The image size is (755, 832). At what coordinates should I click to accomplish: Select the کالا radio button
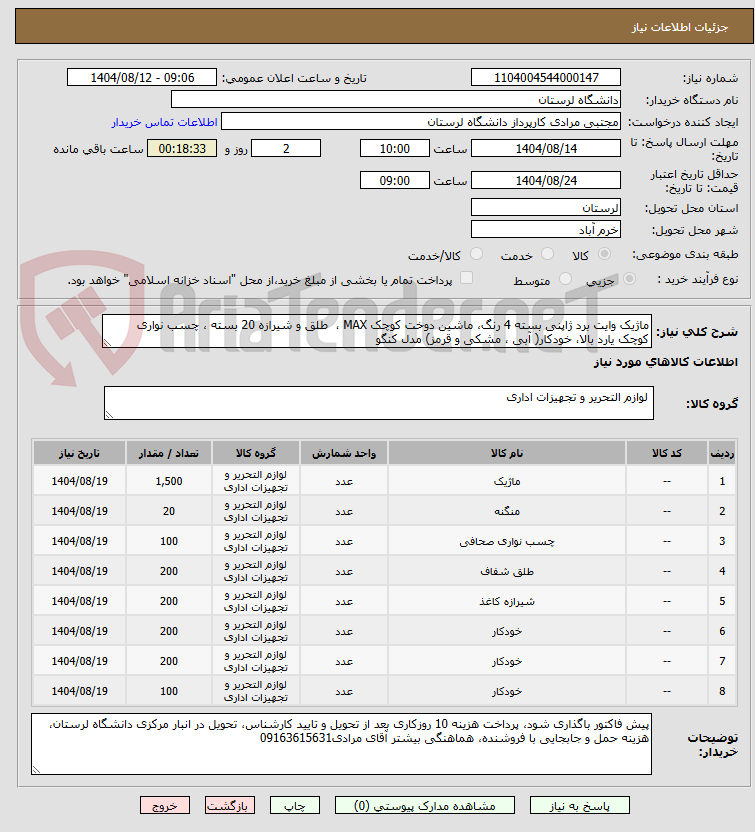pos(604,254)
